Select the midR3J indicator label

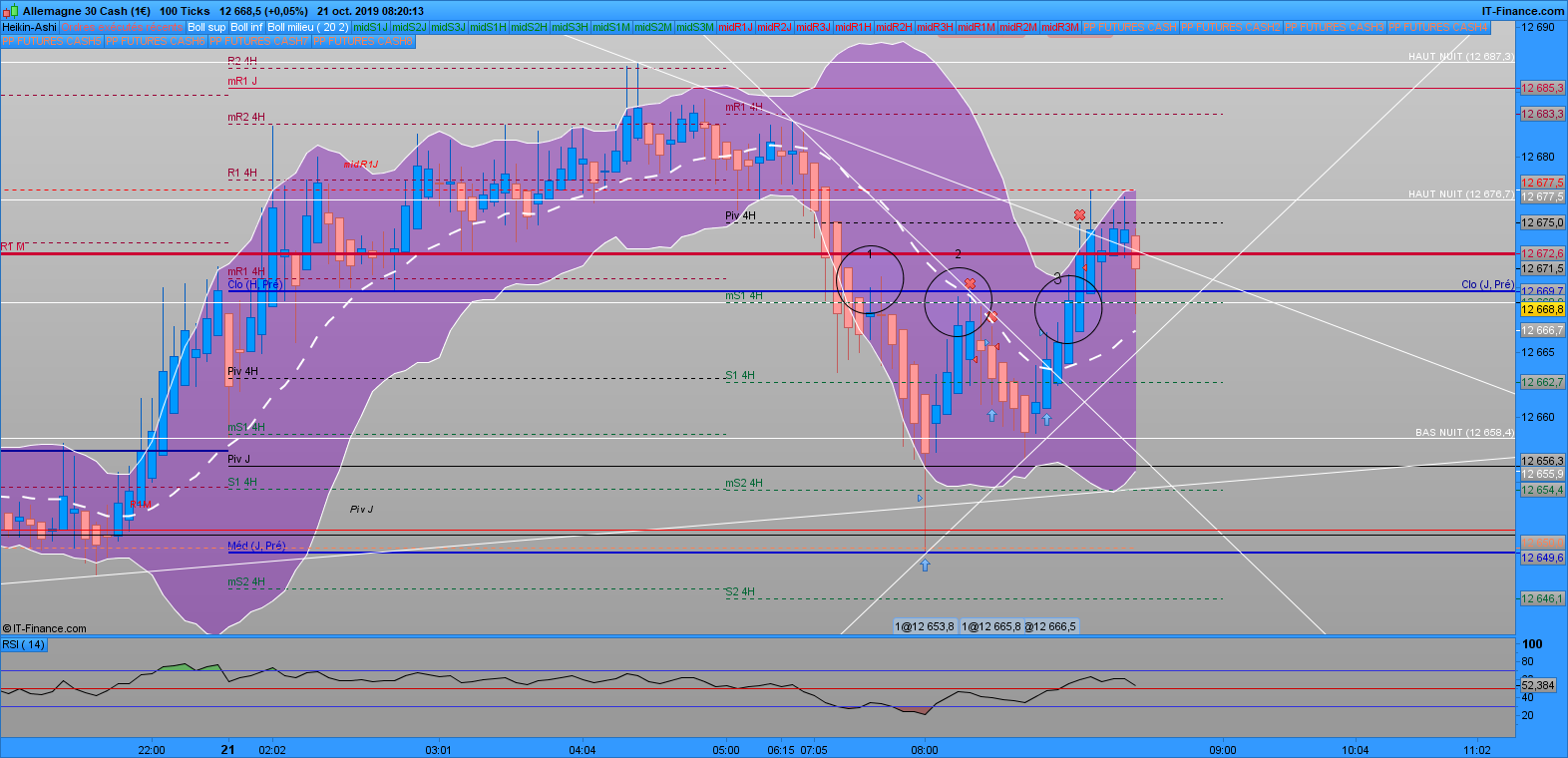click(813, 27)
